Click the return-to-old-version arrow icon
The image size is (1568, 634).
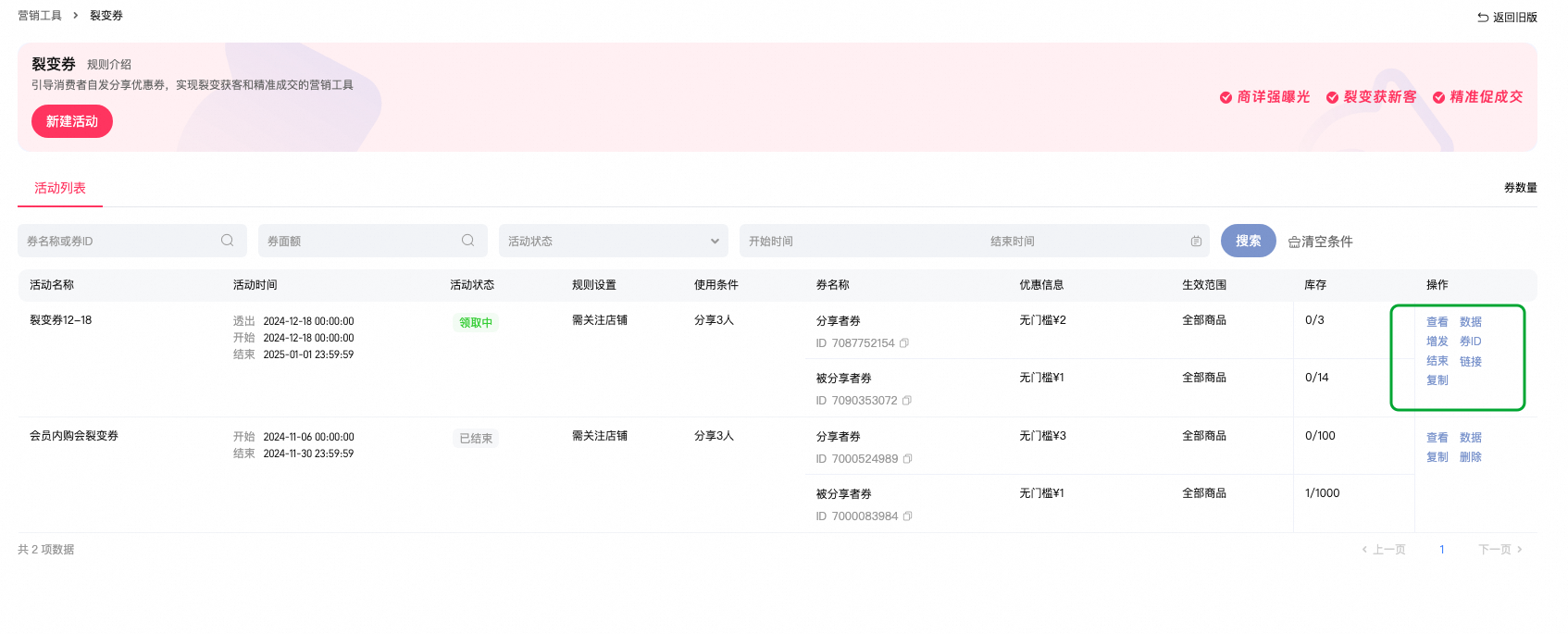(x=1483, y=18)
